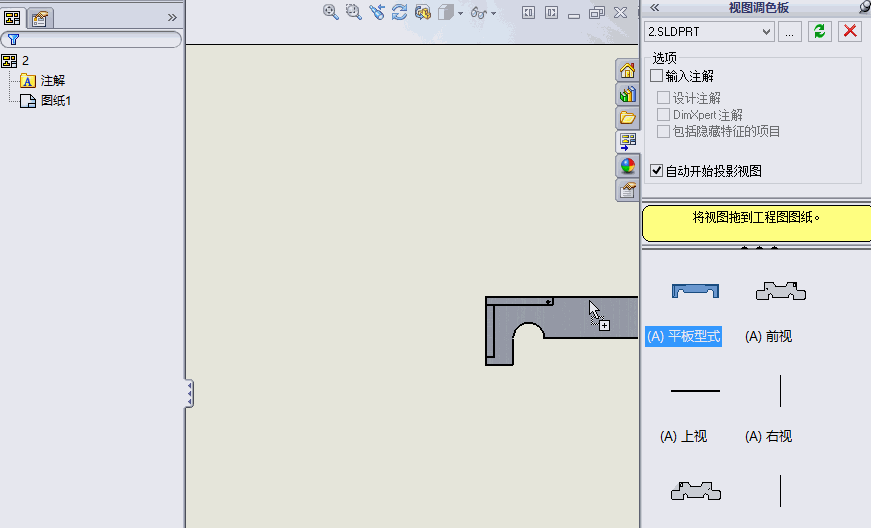The height and width of the screenshot is (528, 871).
Task: Click the filter input field
Action: click(91, 39)
